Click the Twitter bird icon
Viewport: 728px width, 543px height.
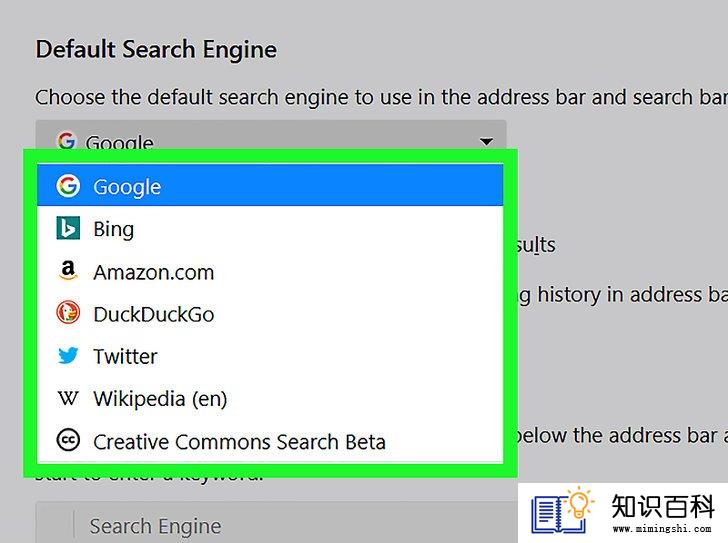68,356
